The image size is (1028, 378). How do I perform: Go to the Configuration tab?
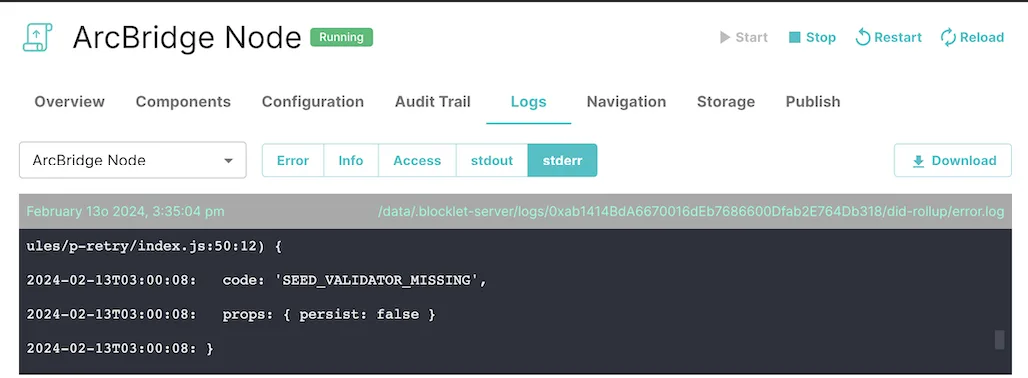pyautogui.click(x=313, y=102)
